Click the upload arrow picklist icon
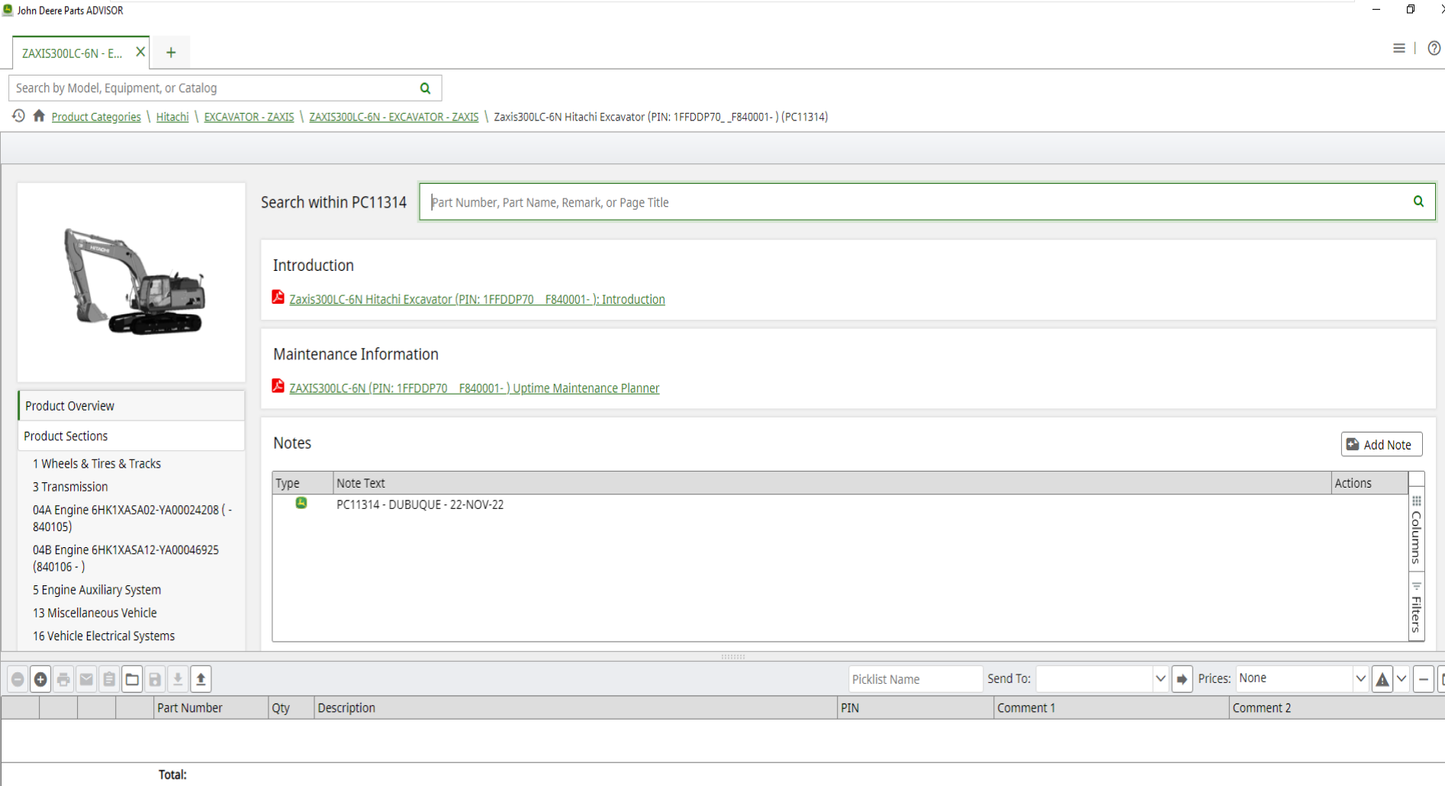 [x=201, y=679]
